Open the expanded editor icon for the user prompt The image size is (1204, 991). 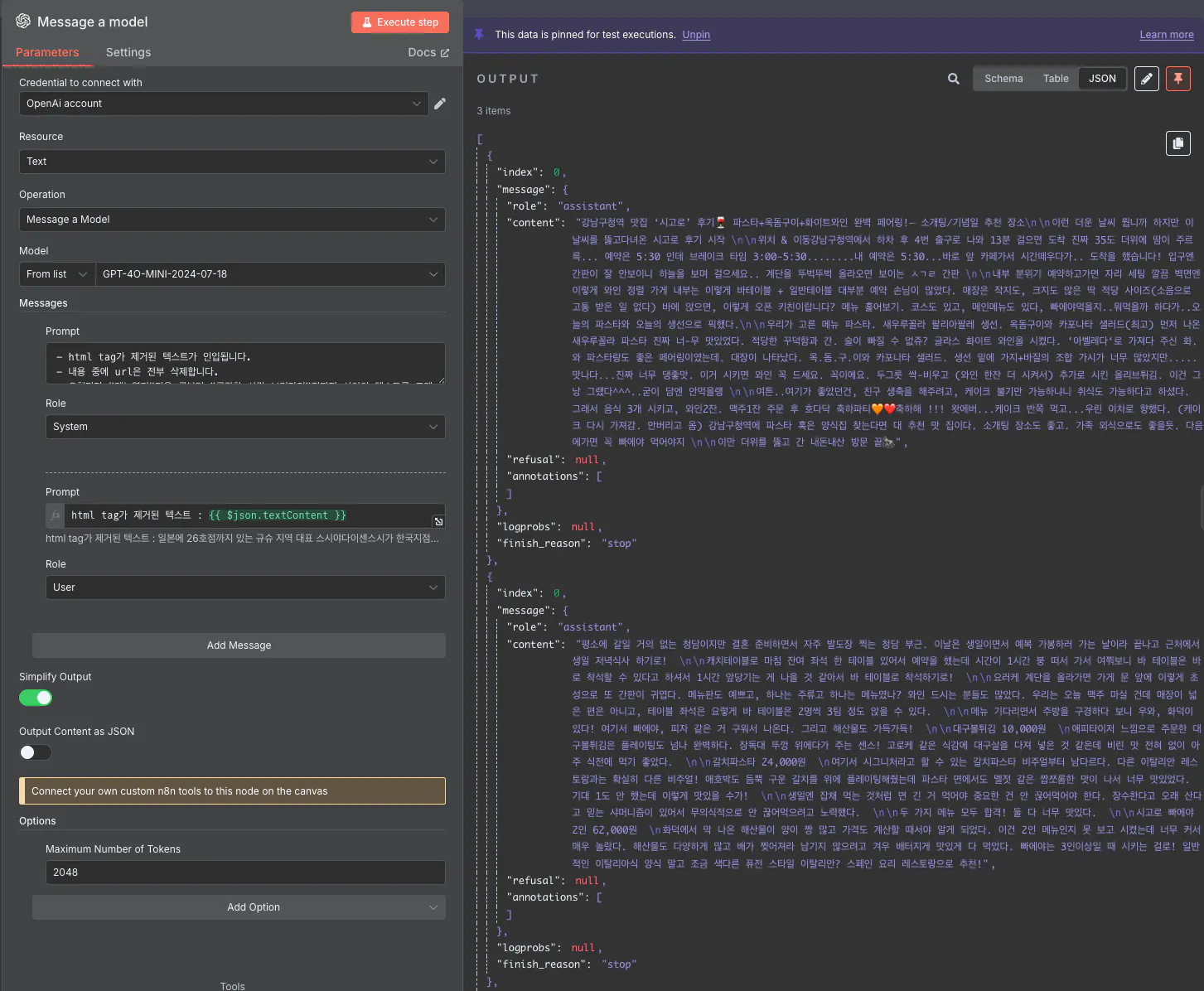click(x=438, y=521)
